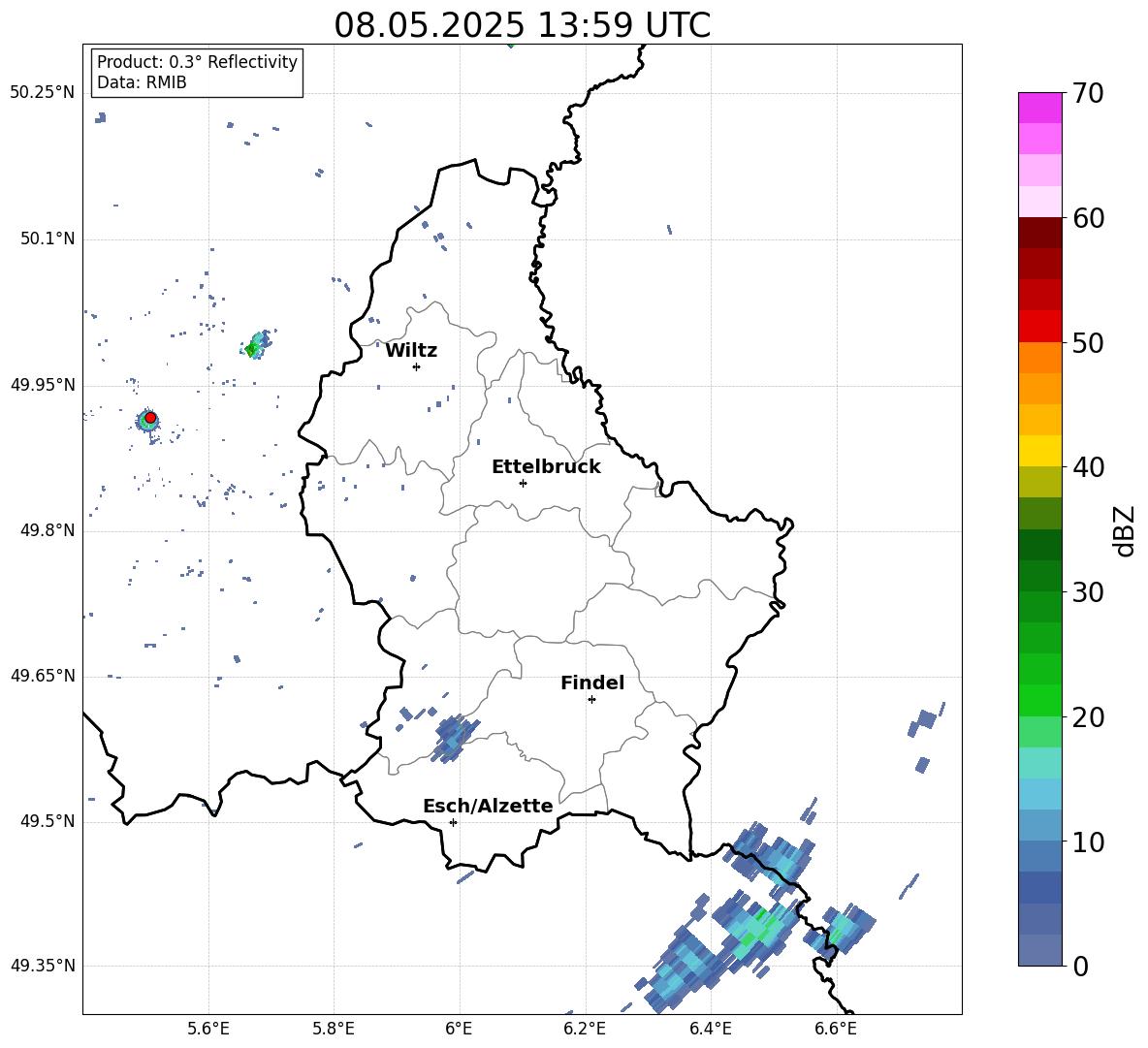Click the 49.65°N latitude tick label
The width and height of the screenshot is (1148, 1048).
point(42,676)
